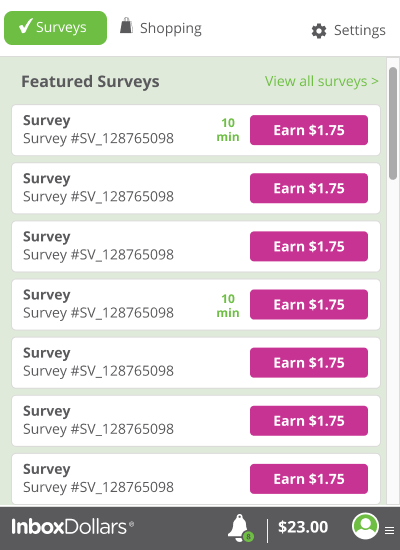The image size is (400, 550).
Task: Click Earn $1.75 on the third survey
Action: click(309, 246)
